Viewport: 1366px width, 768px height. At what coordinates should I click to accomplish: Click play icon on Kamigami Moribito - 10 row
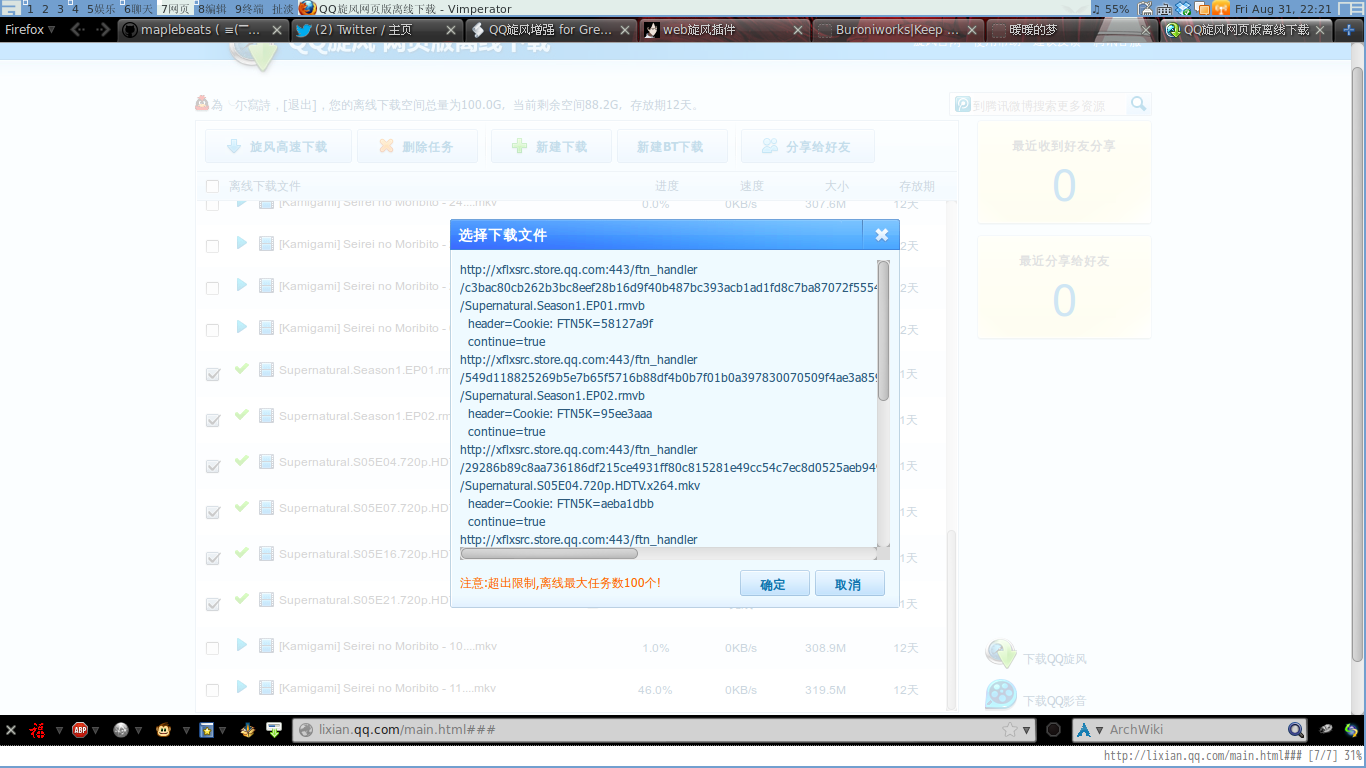241,645
